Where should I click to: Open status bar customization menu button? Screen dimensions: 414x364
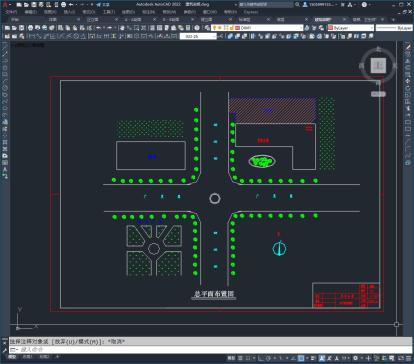tap(410, 358)
